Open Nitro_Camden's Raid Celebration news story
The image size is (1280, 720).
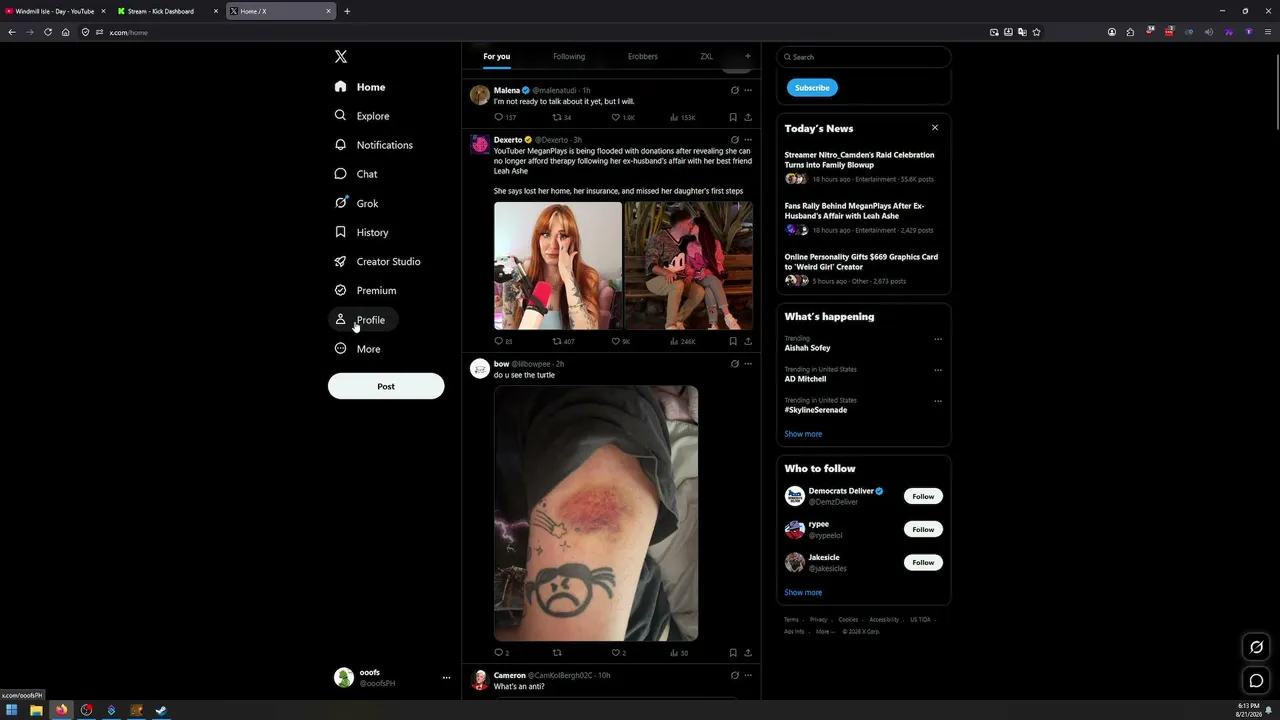point(860,160)
